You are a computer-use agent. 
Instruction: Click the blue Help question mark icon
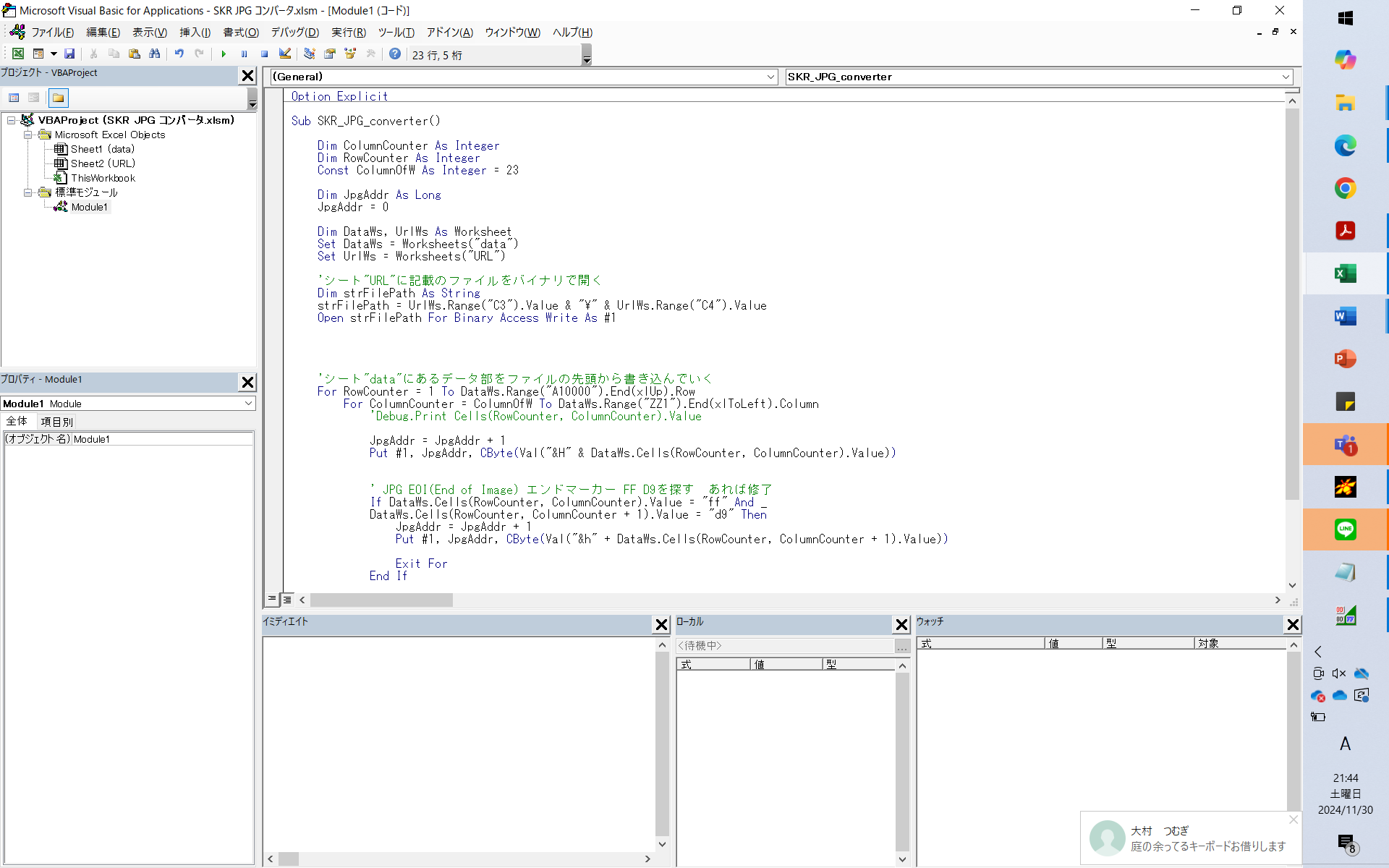click(x=395, y=54)
